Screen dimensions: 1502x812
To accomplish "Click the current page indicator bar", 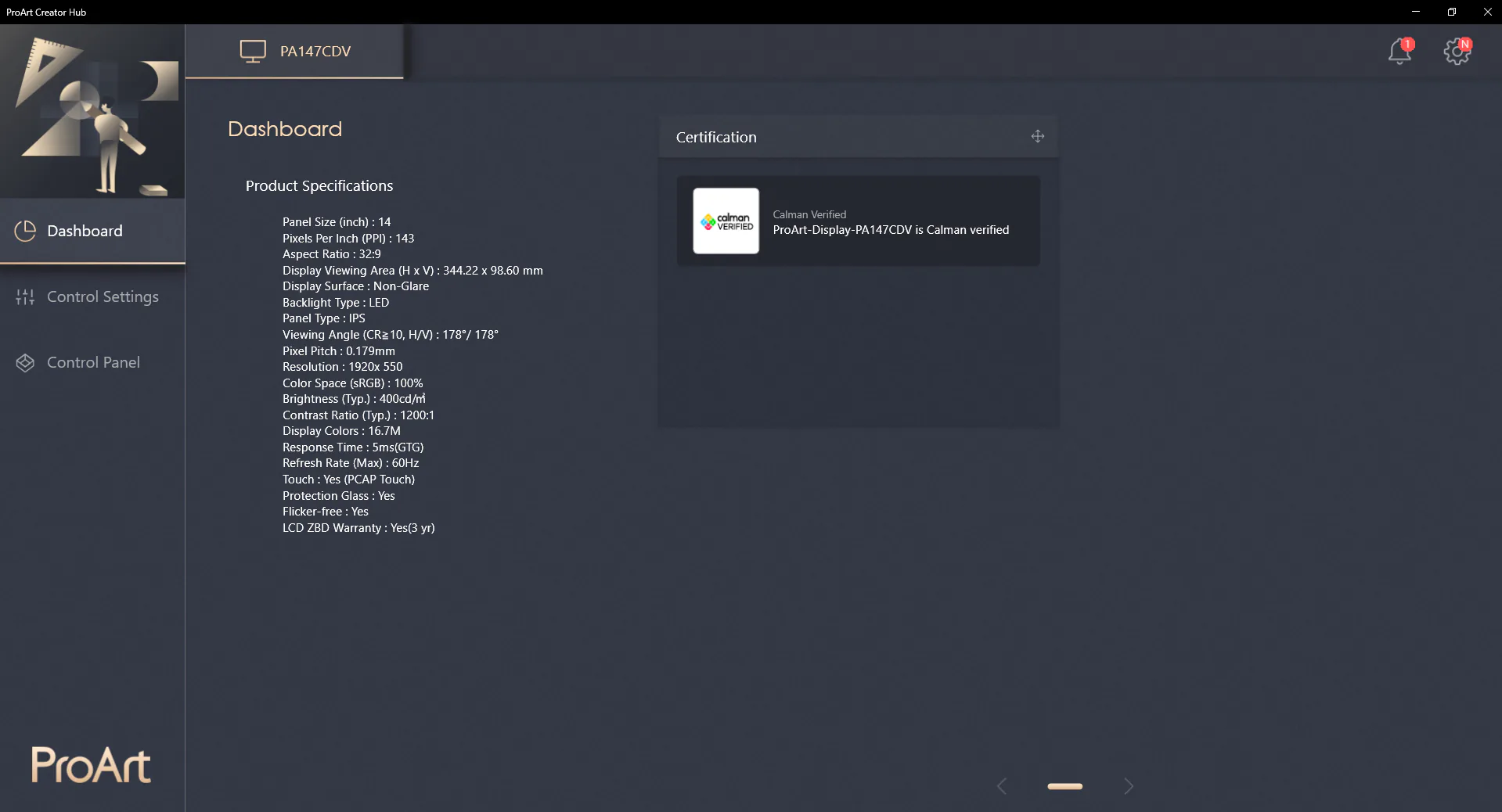I will [x=1064, y=786].
